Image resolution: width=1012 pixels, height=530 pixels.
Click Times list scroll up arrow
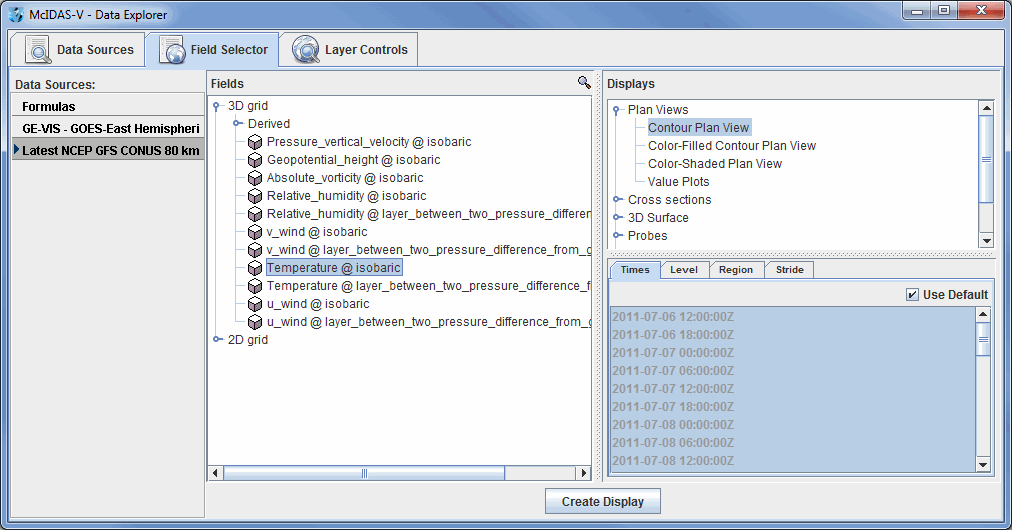[983, 315]
